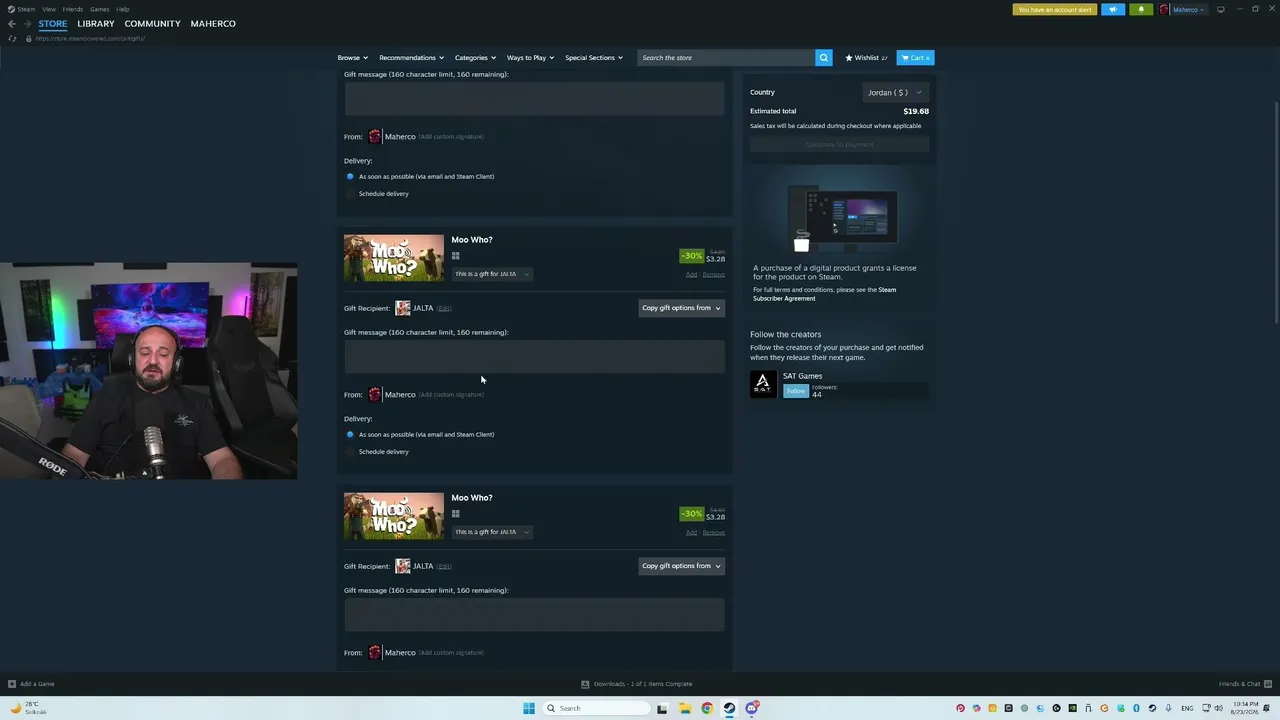This screenshot has width=1280, height=720.
Task: Open the MAHERCO profile tab
Action: (x=213, y=24)
